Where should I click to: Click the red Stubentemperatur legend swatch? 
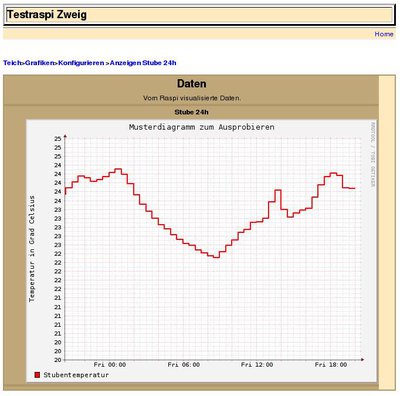tap(37, 375)
